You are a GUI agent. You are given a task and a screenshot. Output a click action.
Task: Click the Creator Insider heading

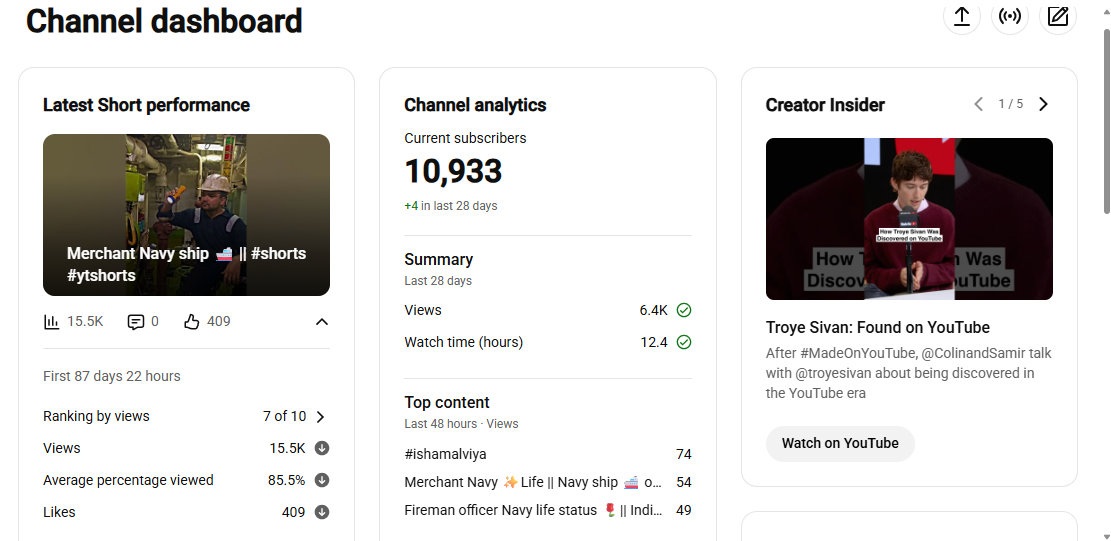825,105
